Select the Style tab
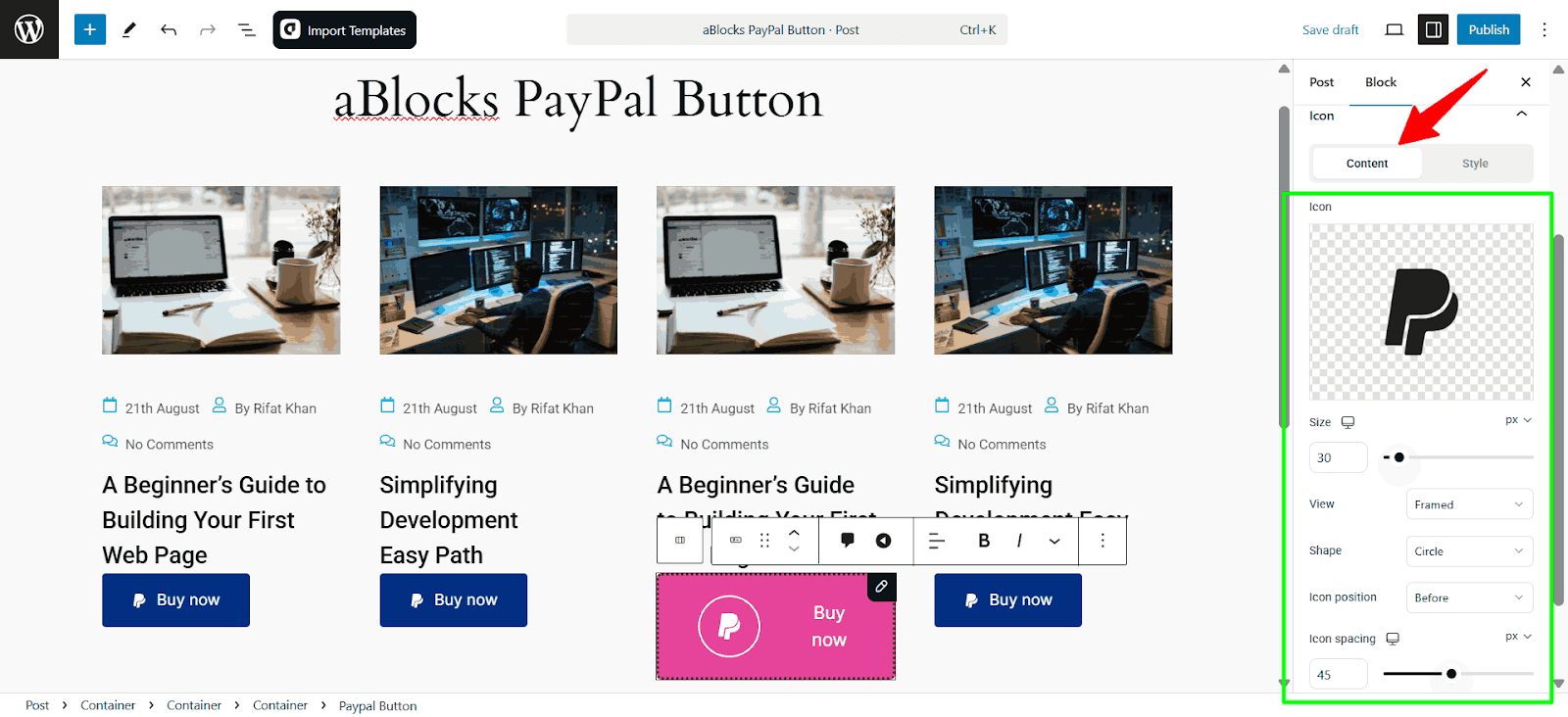The height and width of the screenshot is (717, 1568). pyautogui.click(x=1475, y=164)
